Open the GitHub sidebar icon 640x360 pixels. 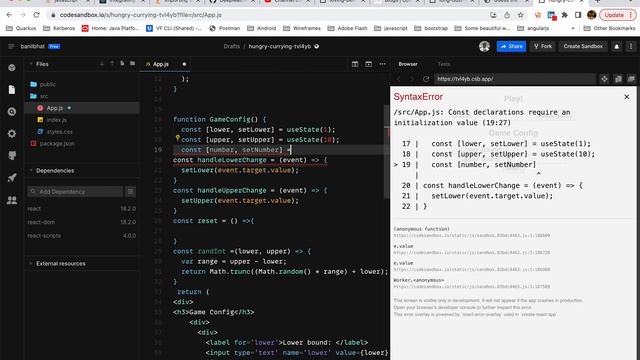coord(12,156)
